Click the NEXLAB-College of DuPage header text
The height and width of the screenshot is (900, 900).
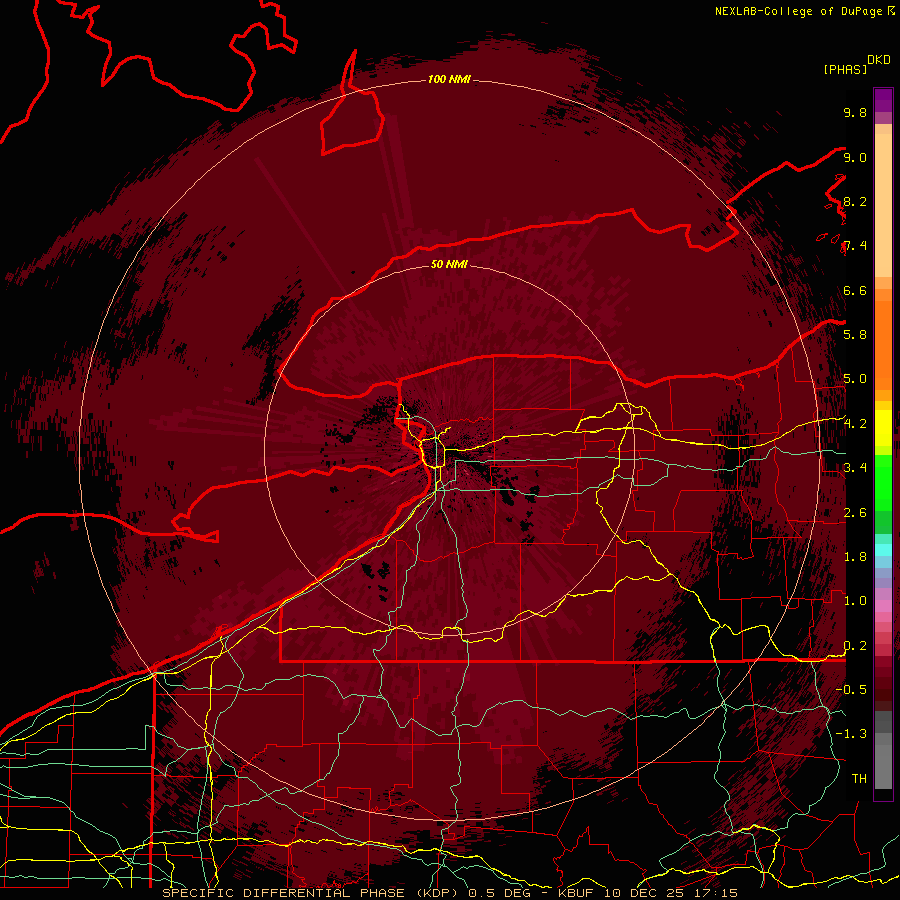pyautogui.click(x=800, y=11)
